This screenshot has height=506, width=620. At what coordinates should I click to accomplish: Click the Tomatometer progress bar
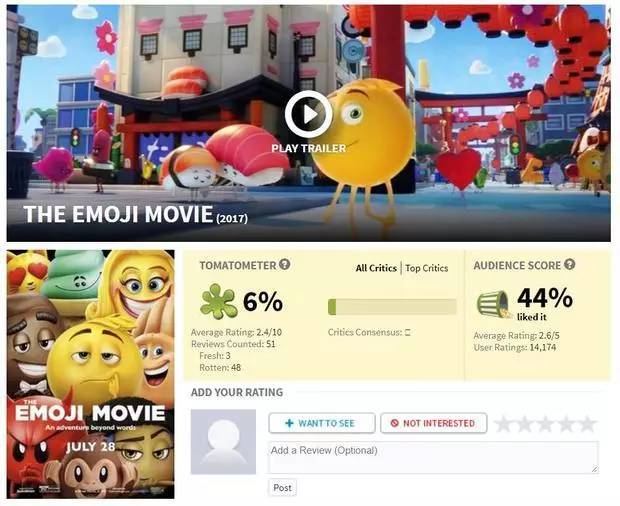[392, 307]
